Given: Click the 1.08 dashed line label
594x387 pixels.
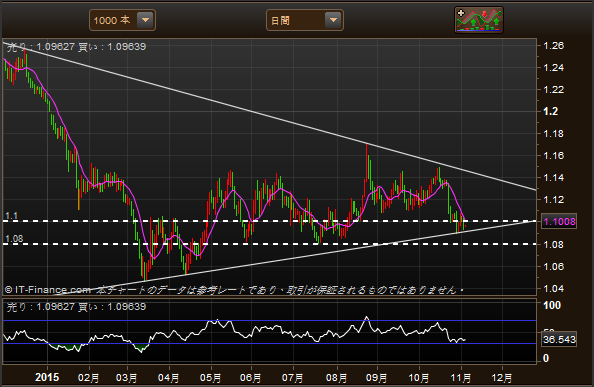Looking at the screenshot, I should coord(14,239).
